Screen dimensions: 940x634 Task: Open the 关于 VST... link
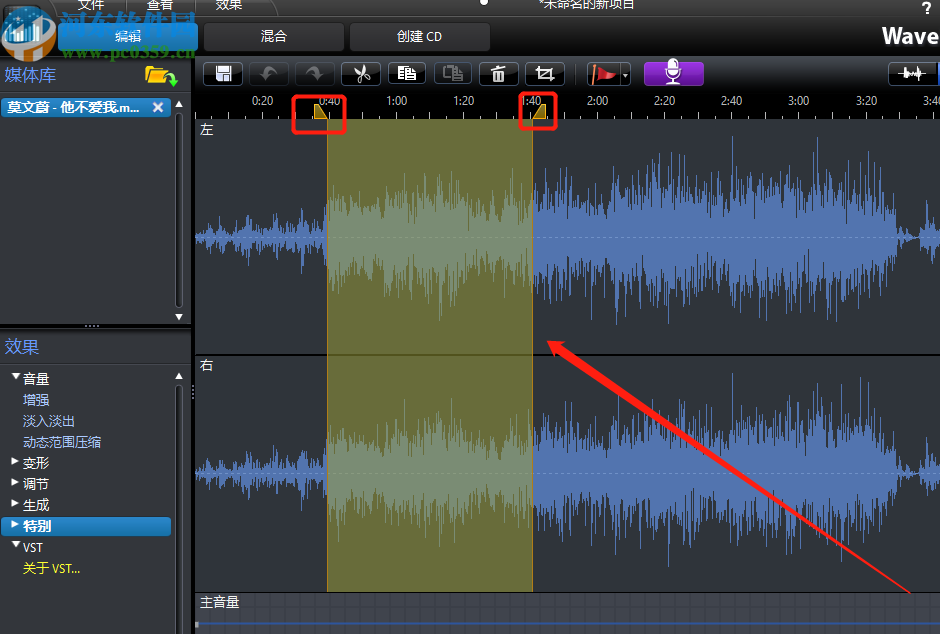[x=51, y=568]
